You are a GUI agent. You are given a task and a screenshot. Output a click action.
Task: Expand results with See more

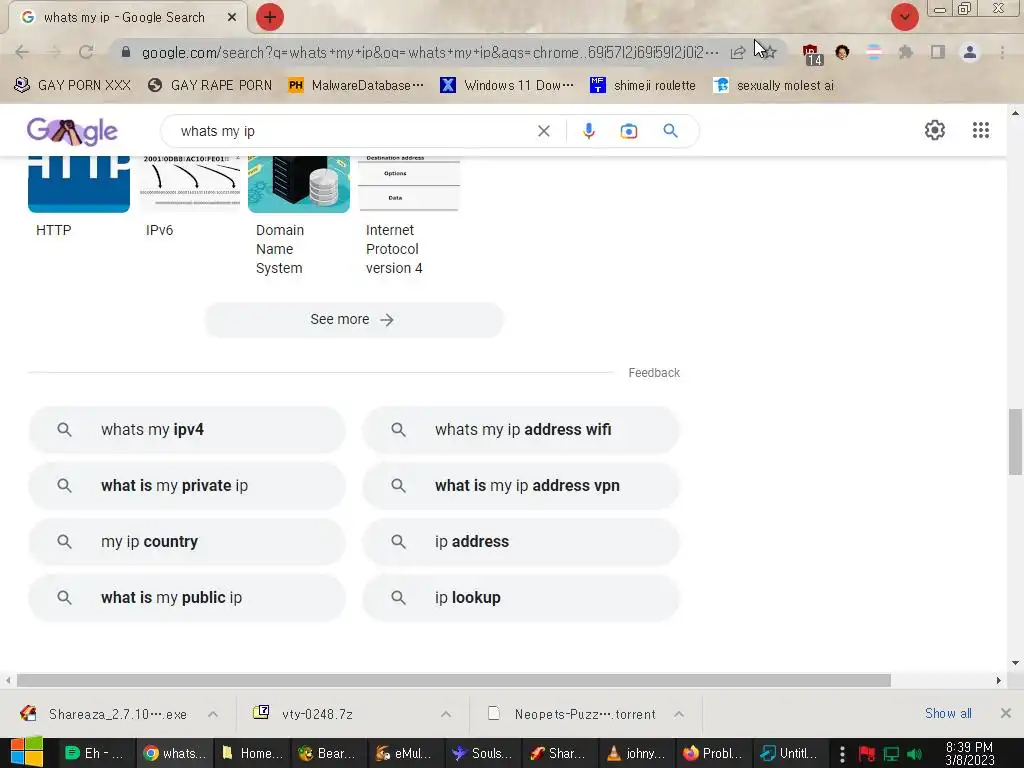pos(354,319)
